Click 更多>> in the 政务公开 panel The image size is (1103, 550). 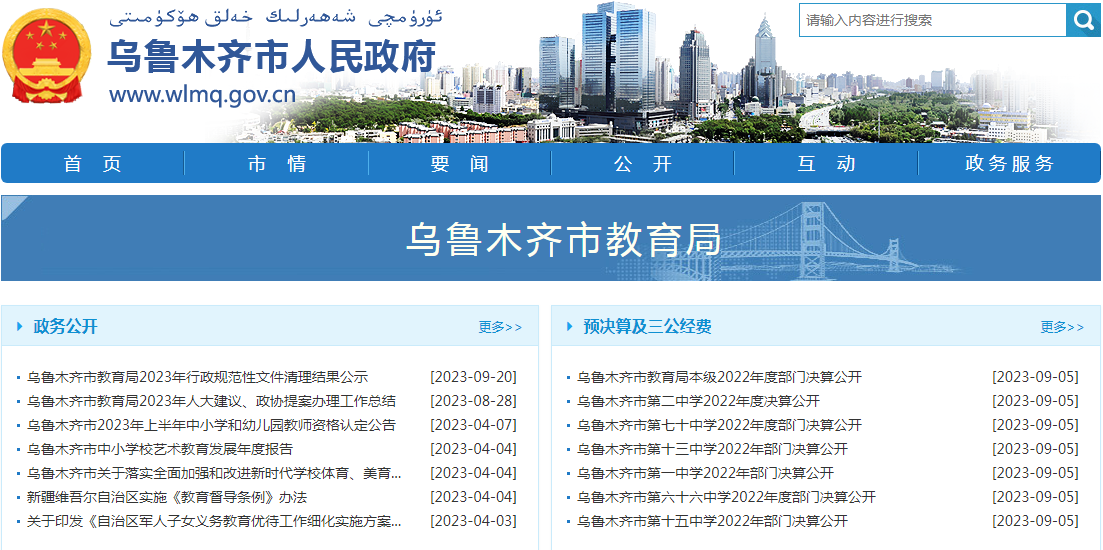tap(500, 327)
